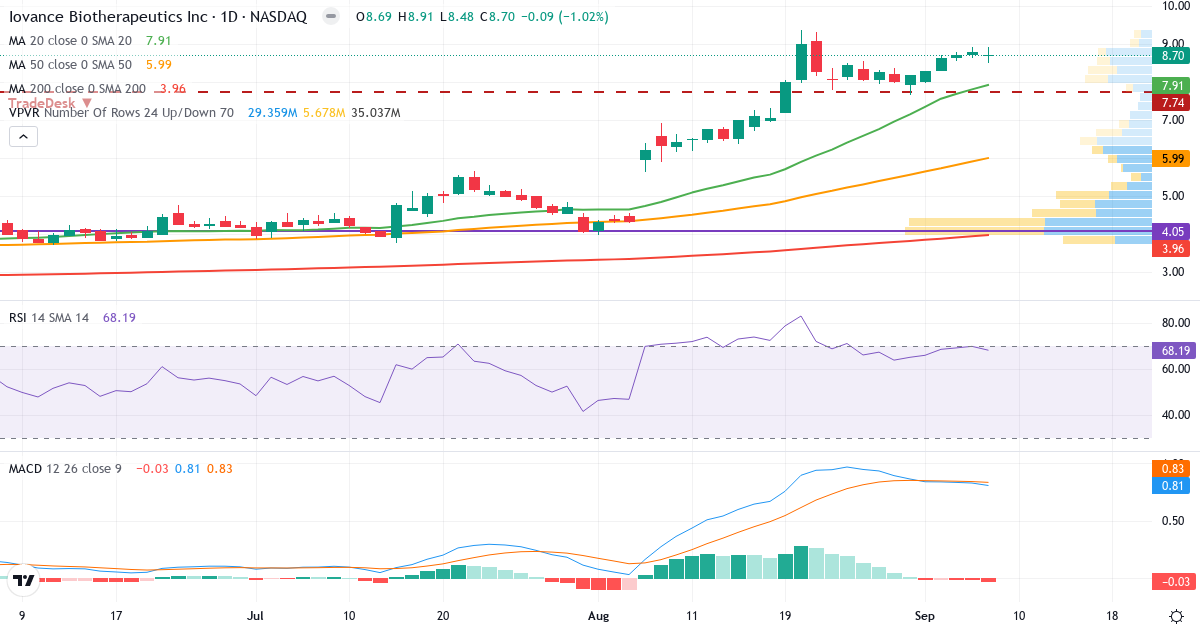The image size is (1200, 630).
Task: Click the '0.50' MACD axis level
Action: point(1175,520)
